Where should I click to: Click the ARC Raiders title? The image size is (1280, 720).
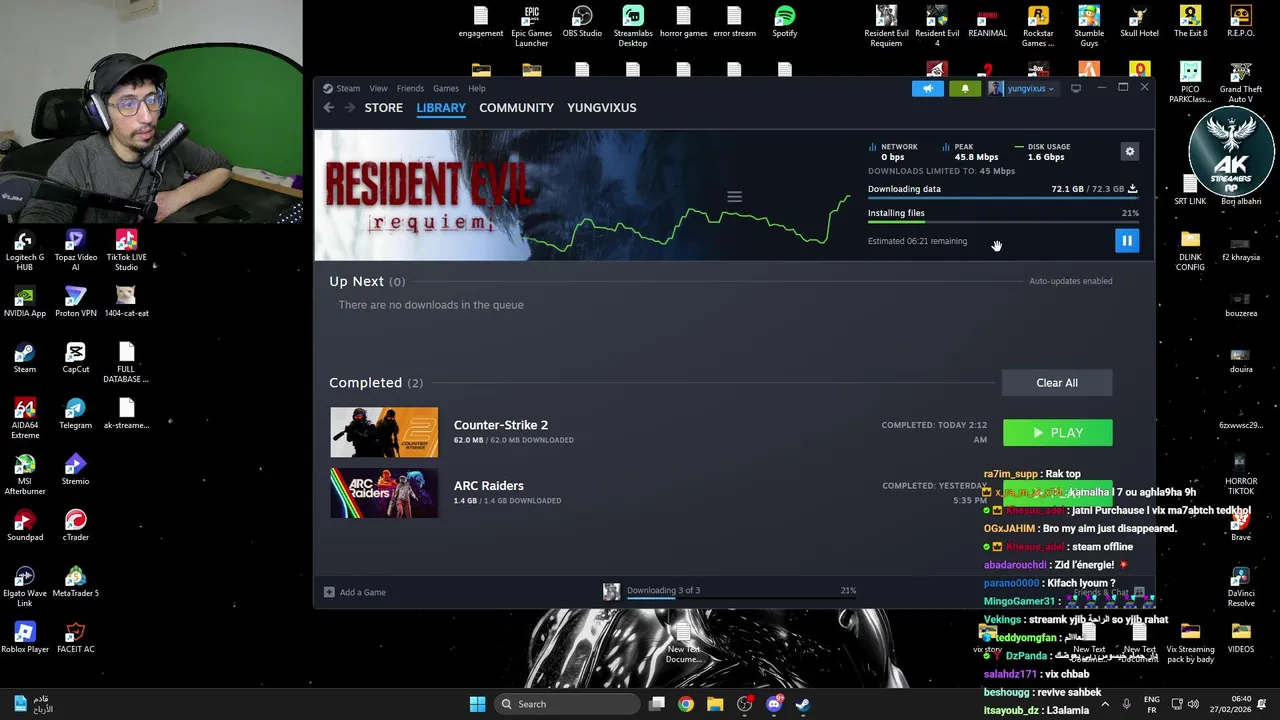489,486
